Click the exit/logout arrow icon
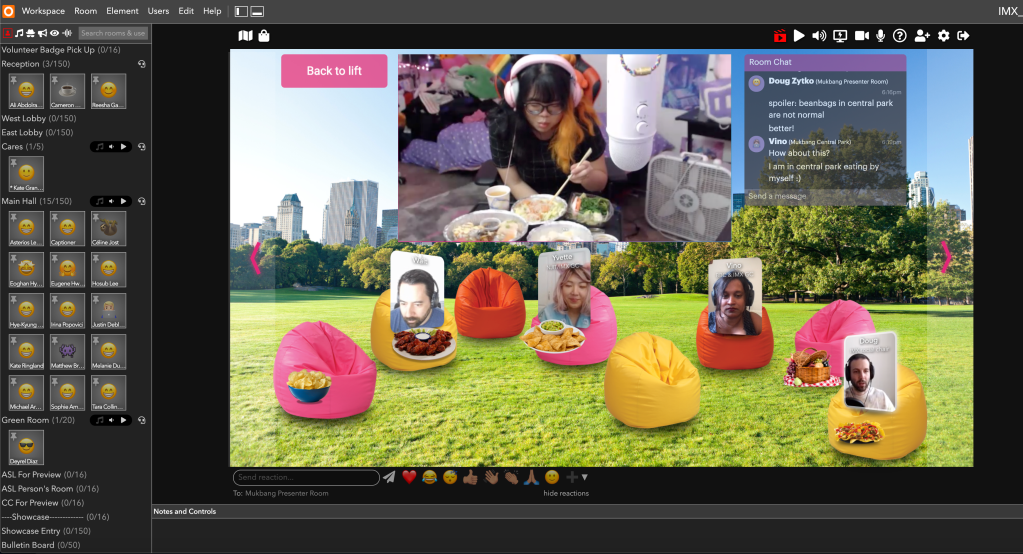Viewport: 1023px width, 554px height. point(963,36)
